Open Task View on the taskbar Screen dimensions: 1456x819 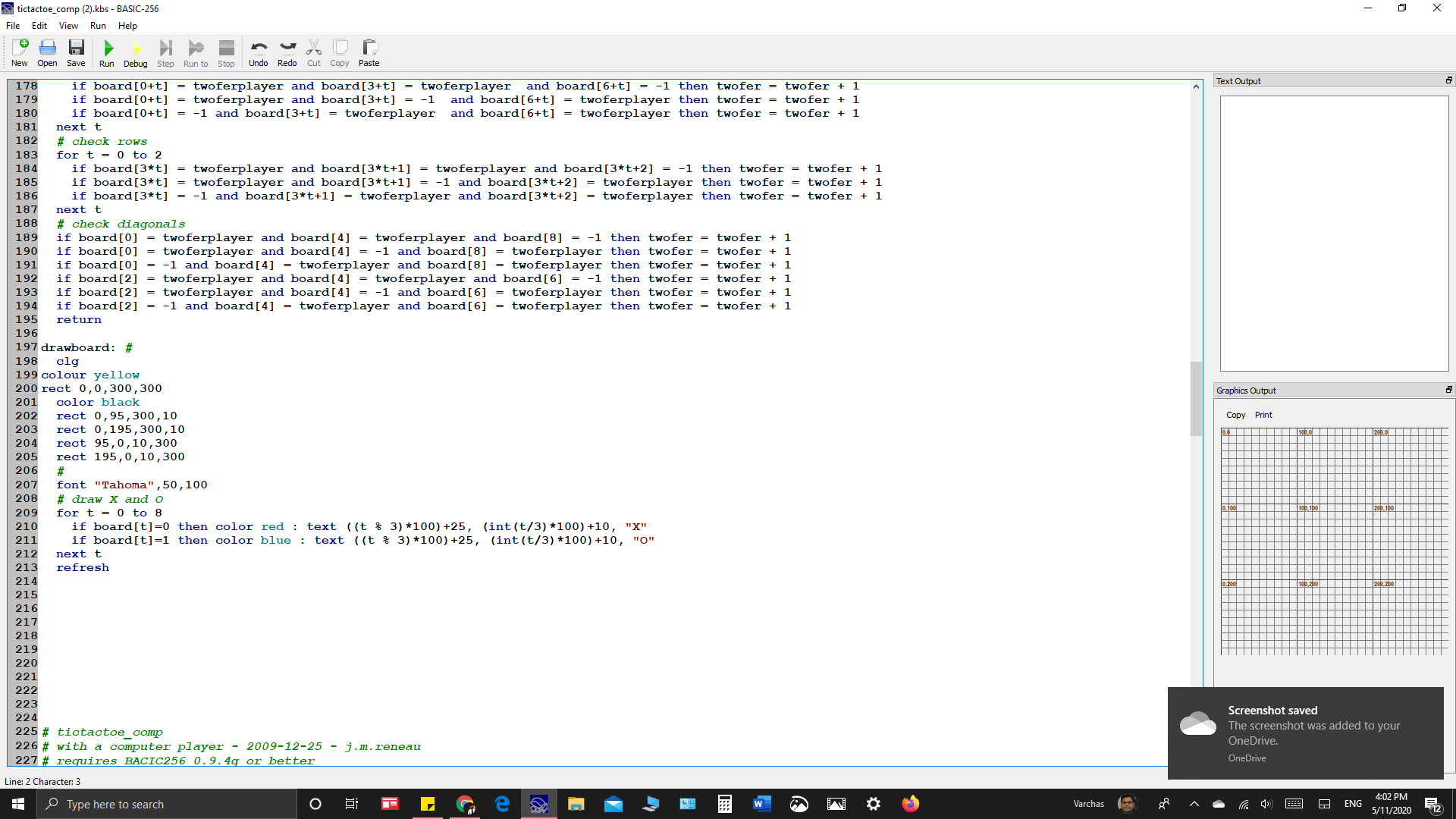(x=352, y=804)
